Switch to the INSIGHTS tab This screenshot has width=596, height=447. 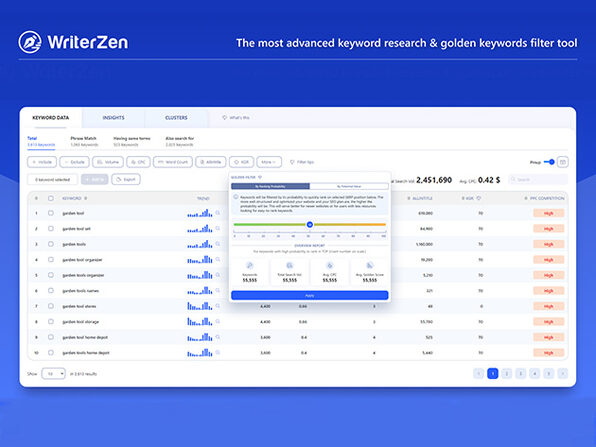(x=113, y=118)
